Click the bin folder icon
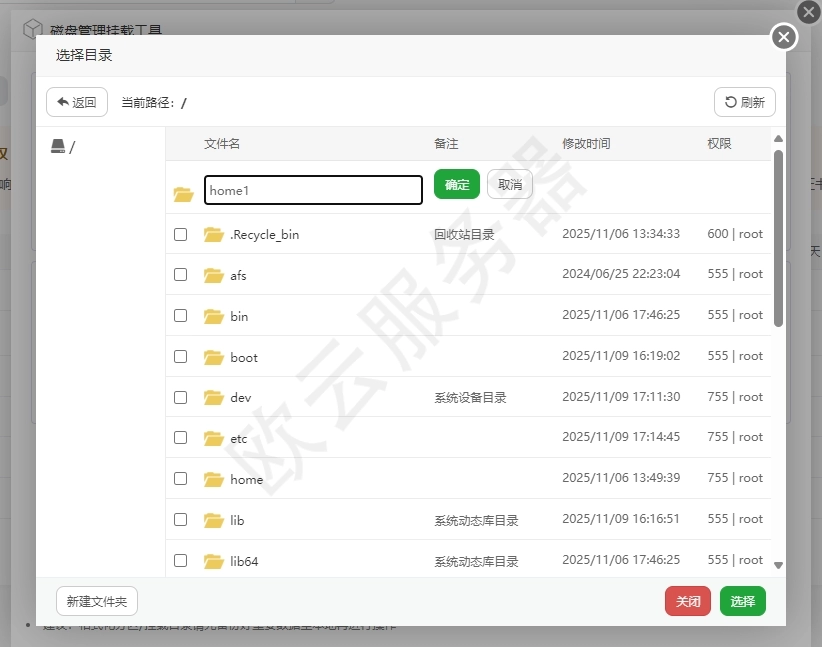This screenshot has width=822, height=647. coord(213,315)
